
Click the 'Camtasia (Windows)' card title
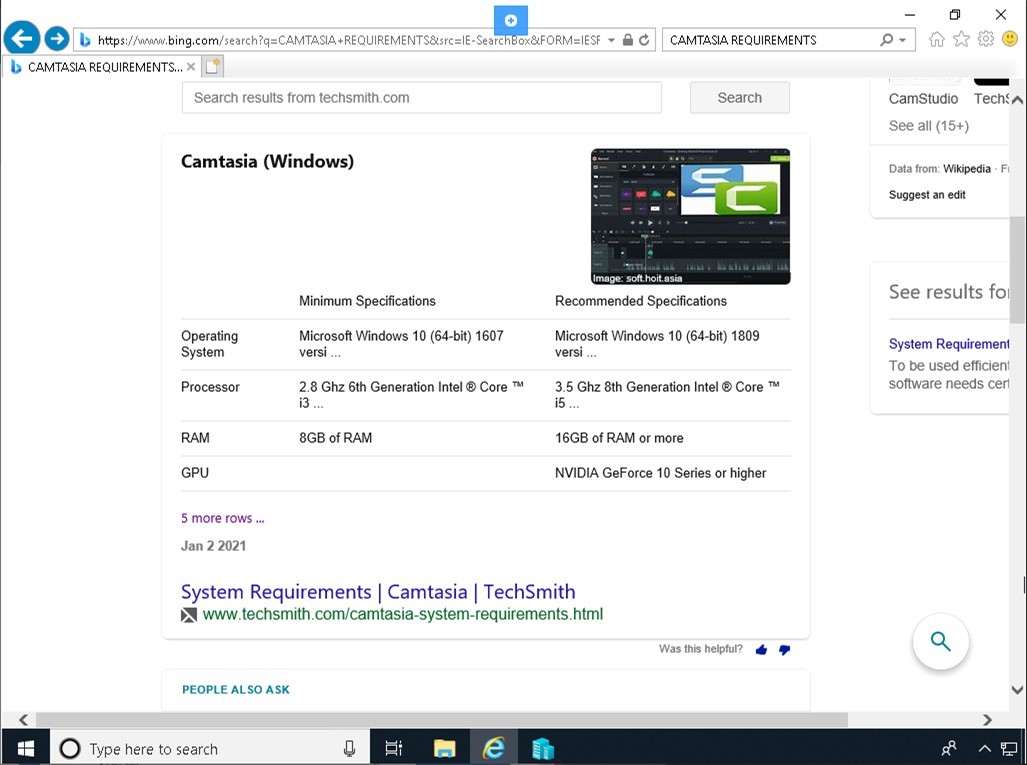267,161
